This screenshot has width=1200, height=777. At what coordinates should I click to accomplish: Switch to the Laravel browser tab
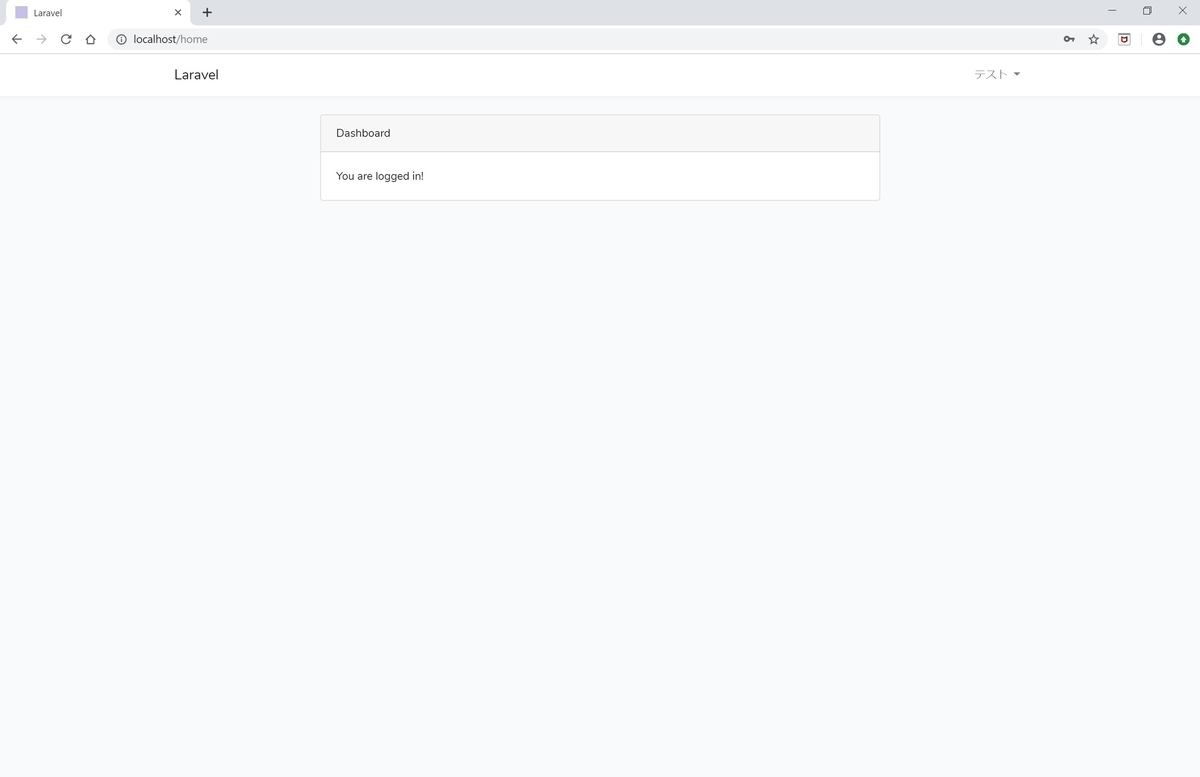[90, 12]
